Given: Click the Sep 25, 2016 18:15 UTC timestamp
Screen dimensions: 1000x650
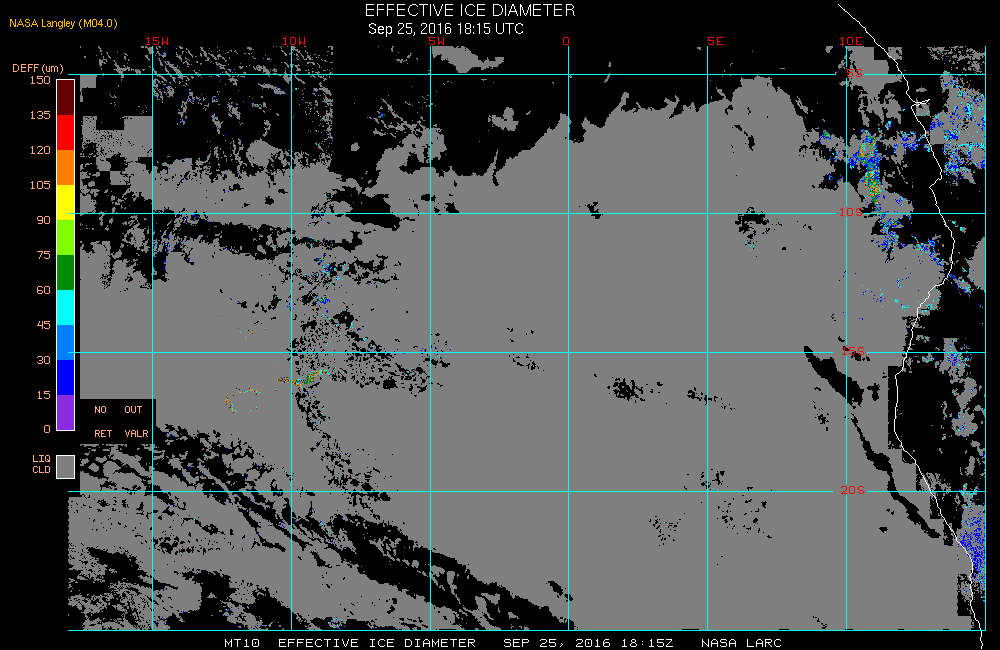Looking at the screenshot, I should point(446,29).
